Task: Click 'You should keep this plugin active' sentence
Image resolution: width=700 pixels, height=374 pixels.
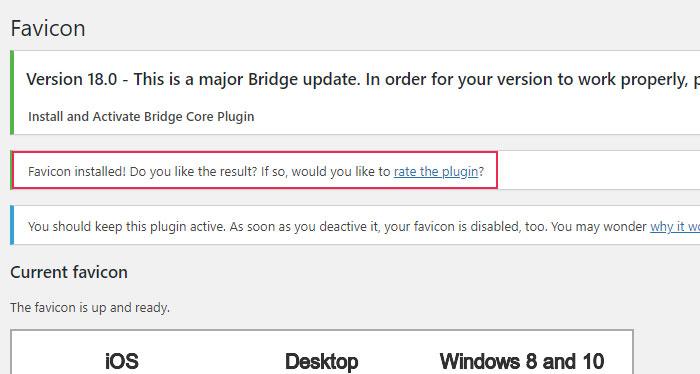Action: [127, 227]
